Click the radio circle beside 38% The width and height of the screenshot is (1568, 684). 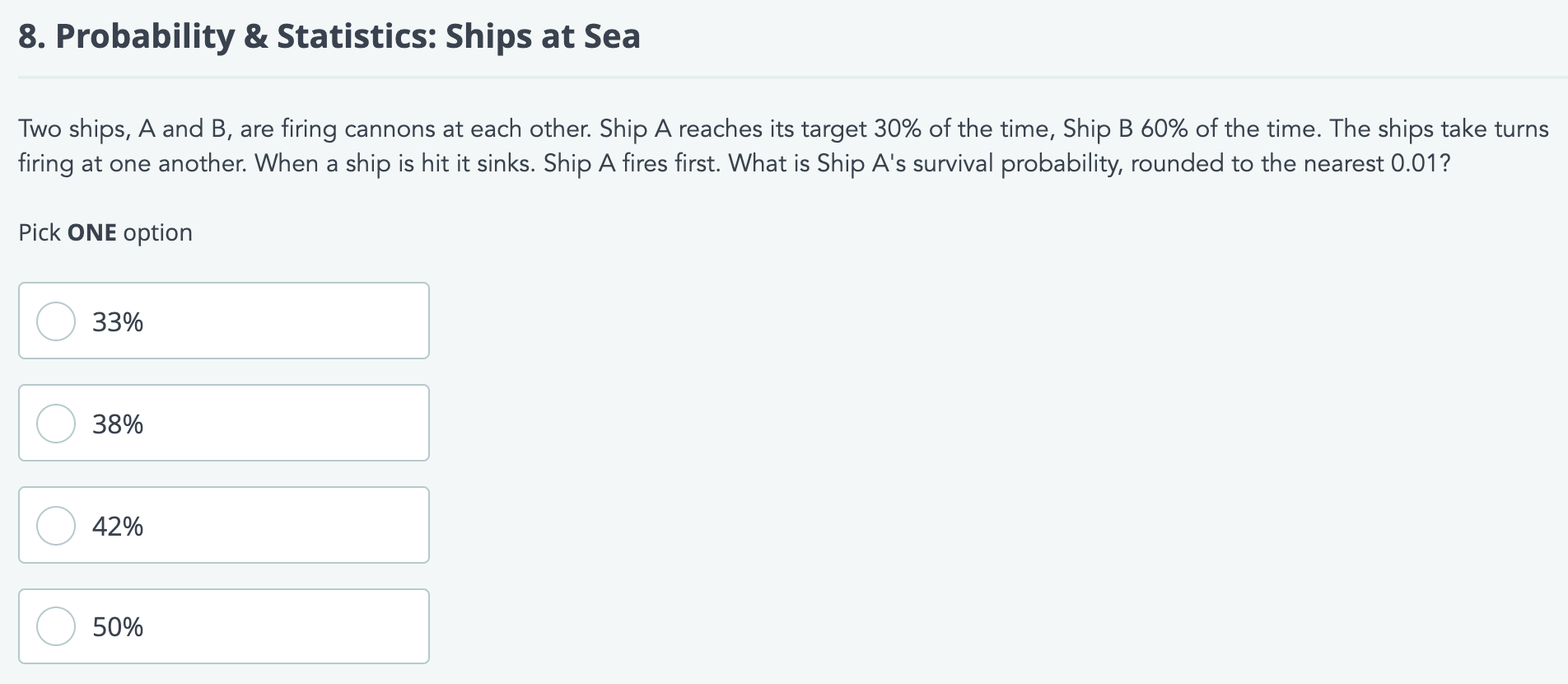tap(55, 423)
